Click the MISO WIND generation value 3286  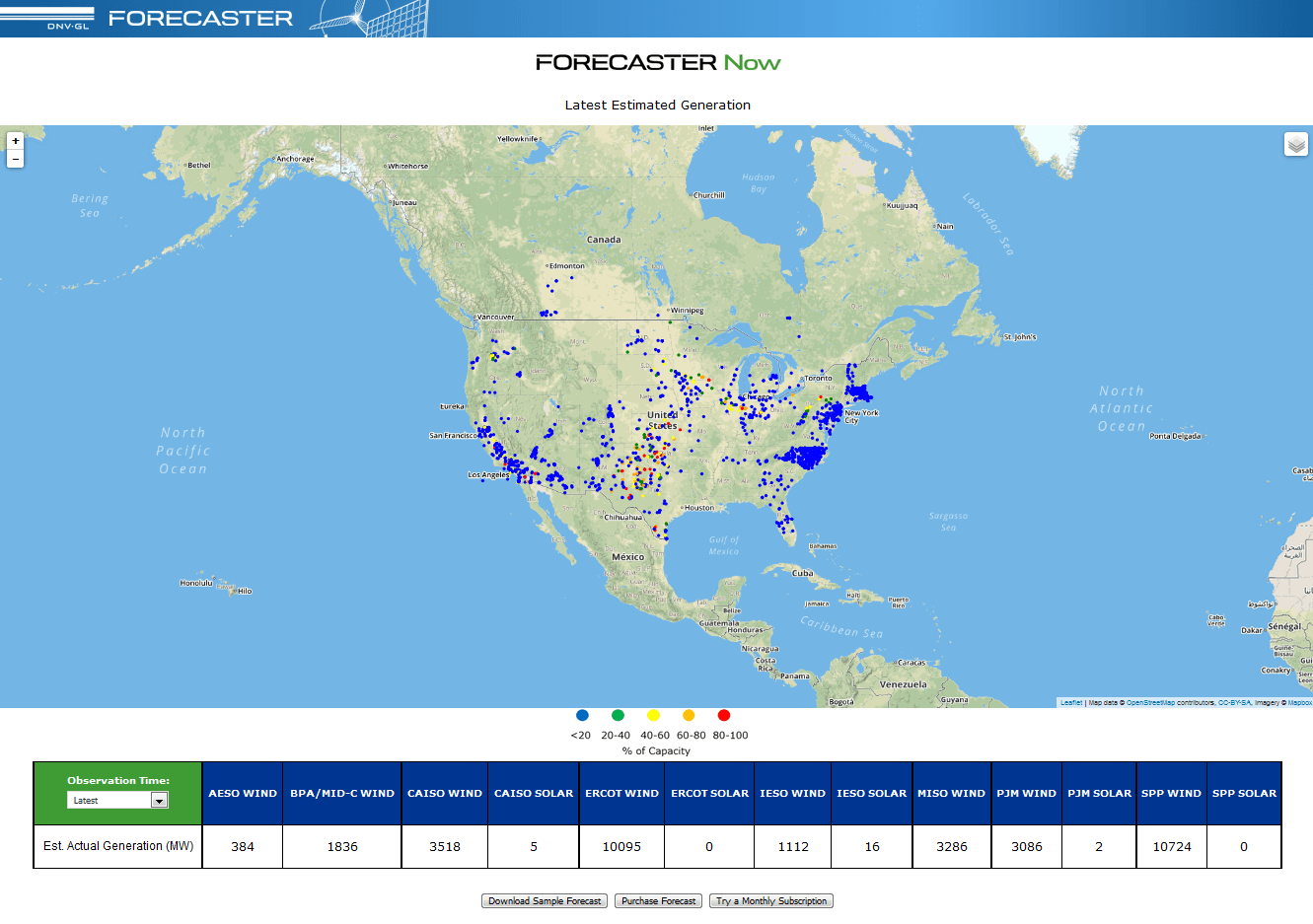951,847
